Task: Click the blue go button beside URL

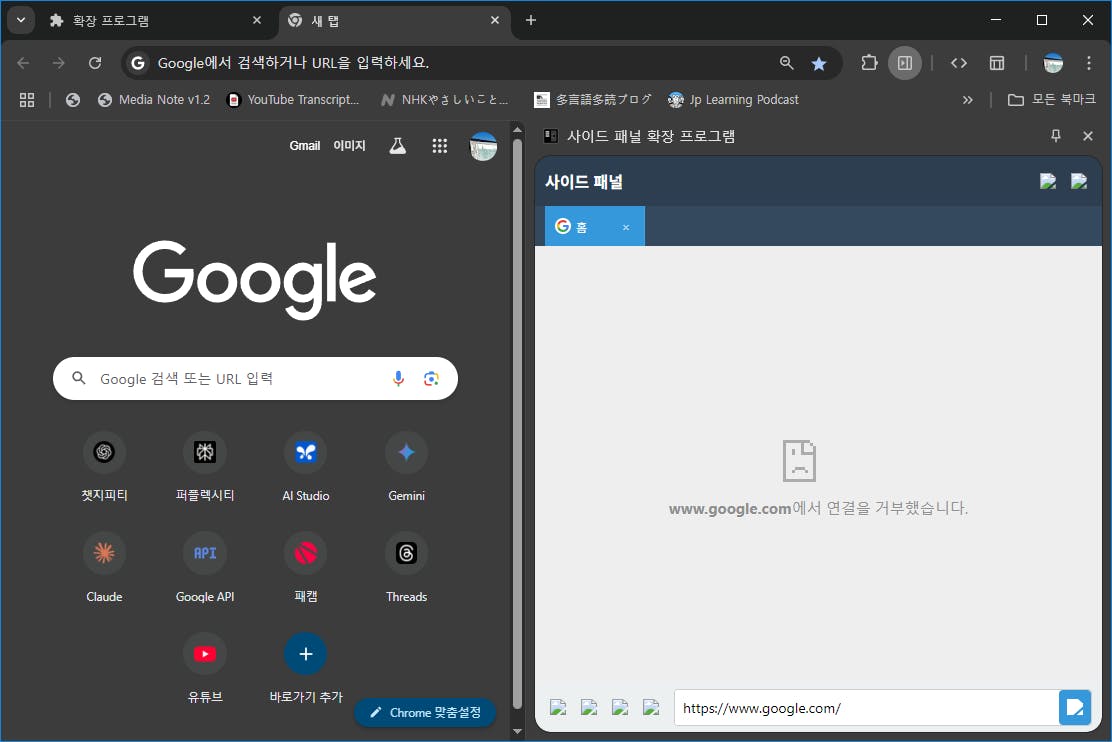Action: coord(1074,708)
